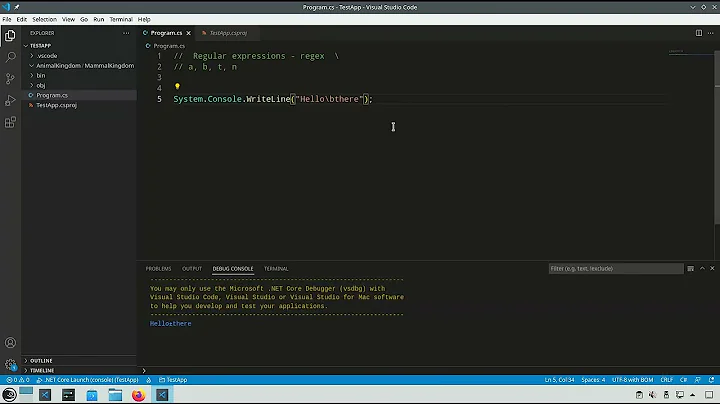The width and height of the screenshot is (720, 404).
Task: Open the Search view in activity bar
Action: point(10,57)
